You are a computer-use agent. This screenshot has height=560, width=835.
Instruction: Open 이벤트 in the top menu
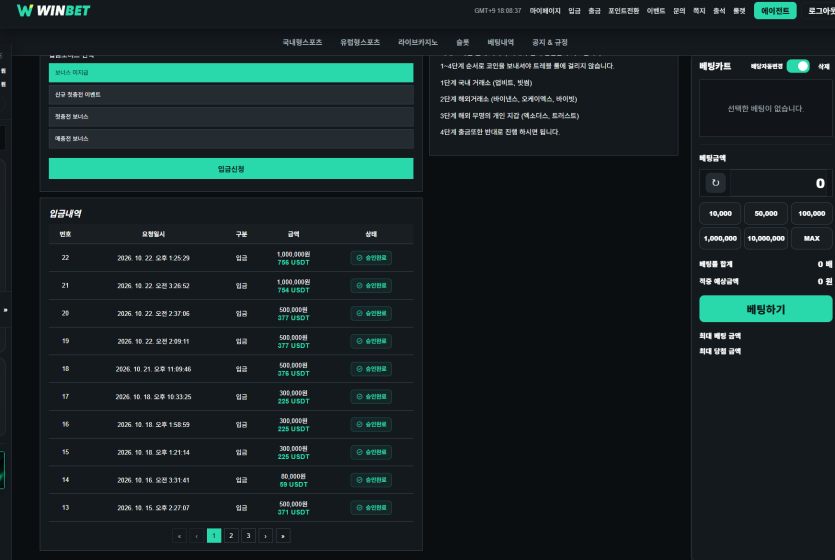pos(656,11)
